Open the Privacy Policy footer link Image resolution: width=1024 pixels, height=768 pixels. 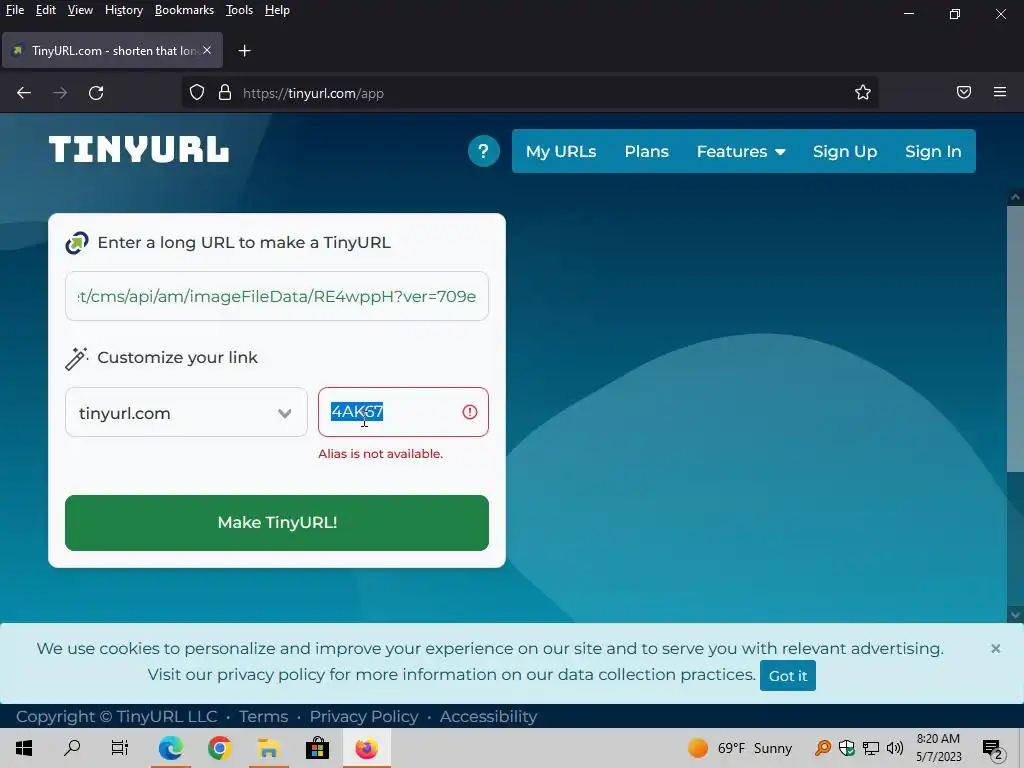[x=364, y=716]
